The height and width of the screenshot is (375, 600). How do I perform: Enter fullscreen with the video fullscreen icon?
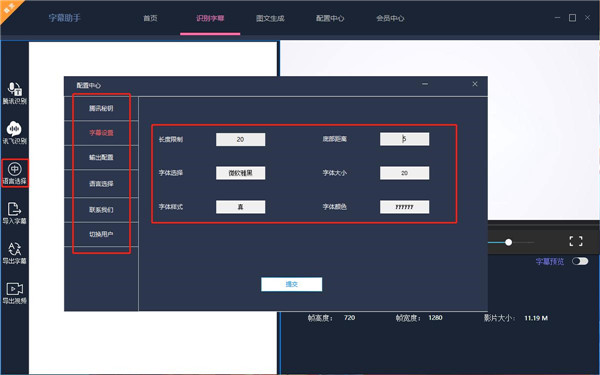pyautogui.click(x=576, y=241)
